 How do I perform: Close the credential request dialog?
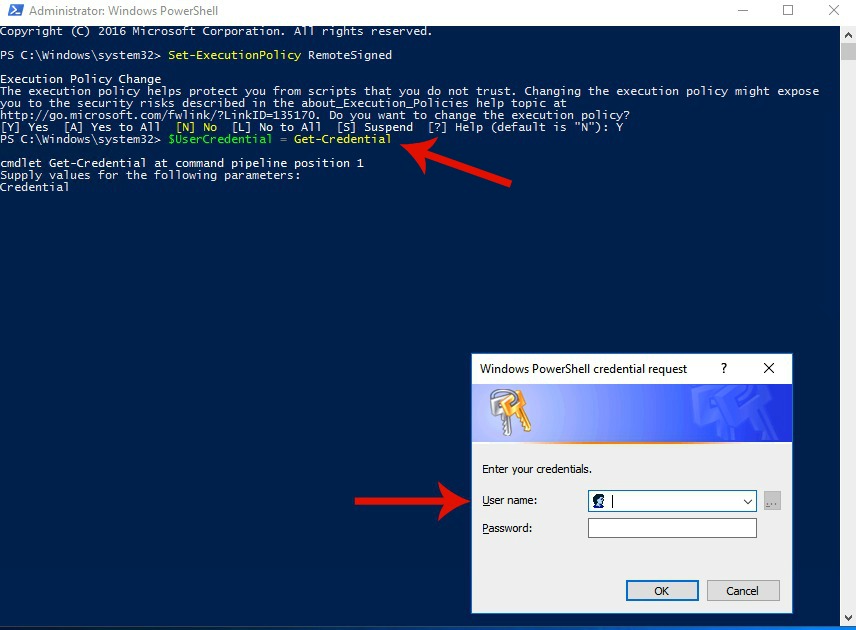pyautogui.click(x=769, y=368)
